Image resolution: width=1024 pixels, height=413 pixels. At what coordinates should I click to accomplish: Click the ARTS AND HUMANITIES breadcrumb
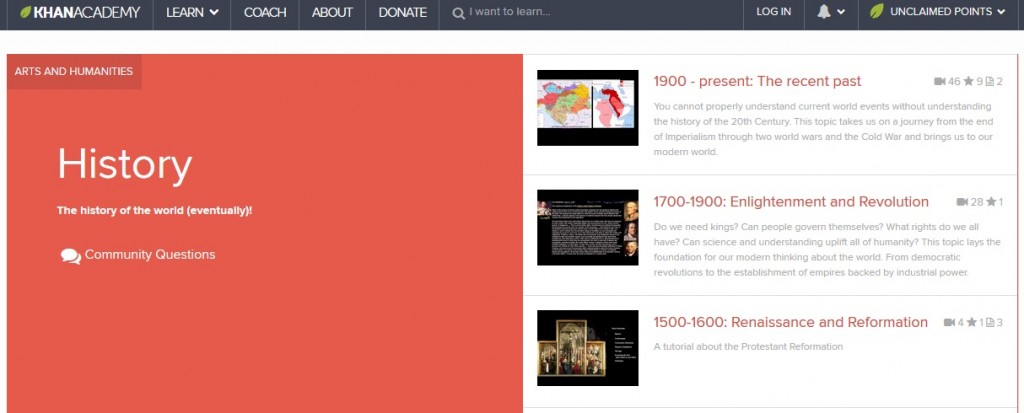click(74, 71)
